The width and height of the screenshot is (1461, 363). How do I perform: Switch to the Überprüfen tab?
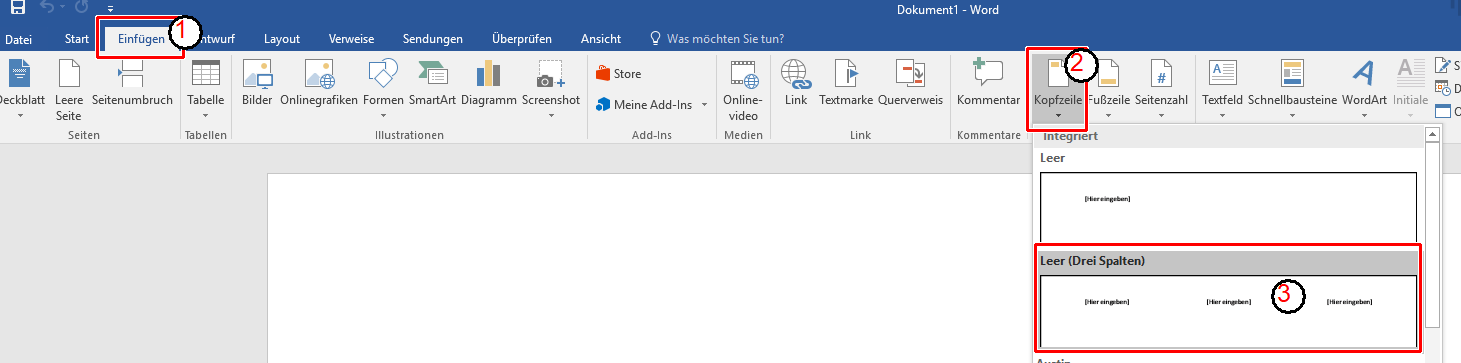point(521,39)
